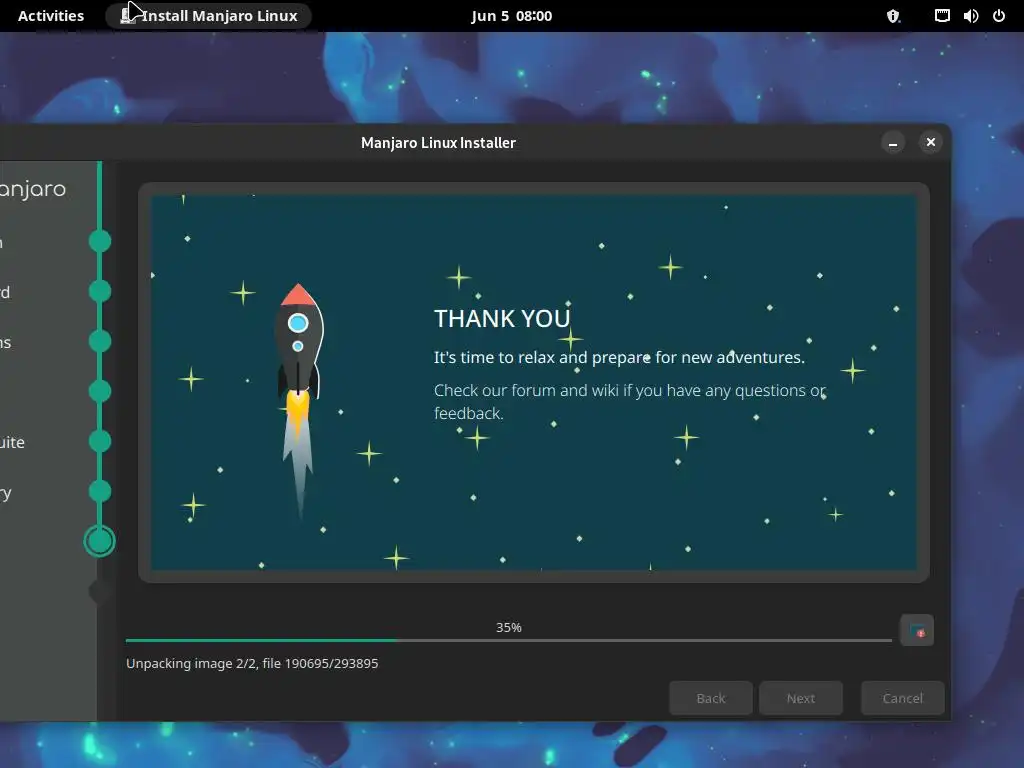The width and height of the screenshot is (1024, 768).
Task: Click the THANK YOU heading
Action: point(502,319)
